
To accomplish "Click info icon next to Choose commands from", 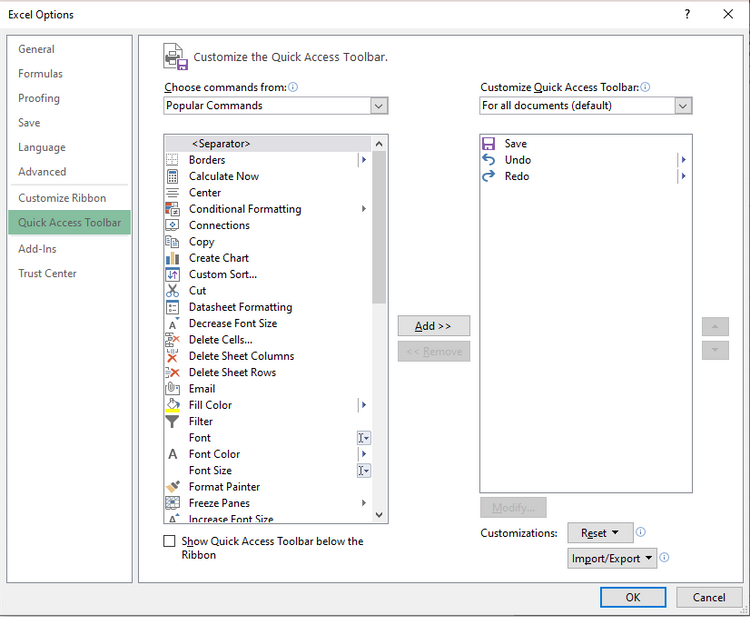I will coord(293,87).
